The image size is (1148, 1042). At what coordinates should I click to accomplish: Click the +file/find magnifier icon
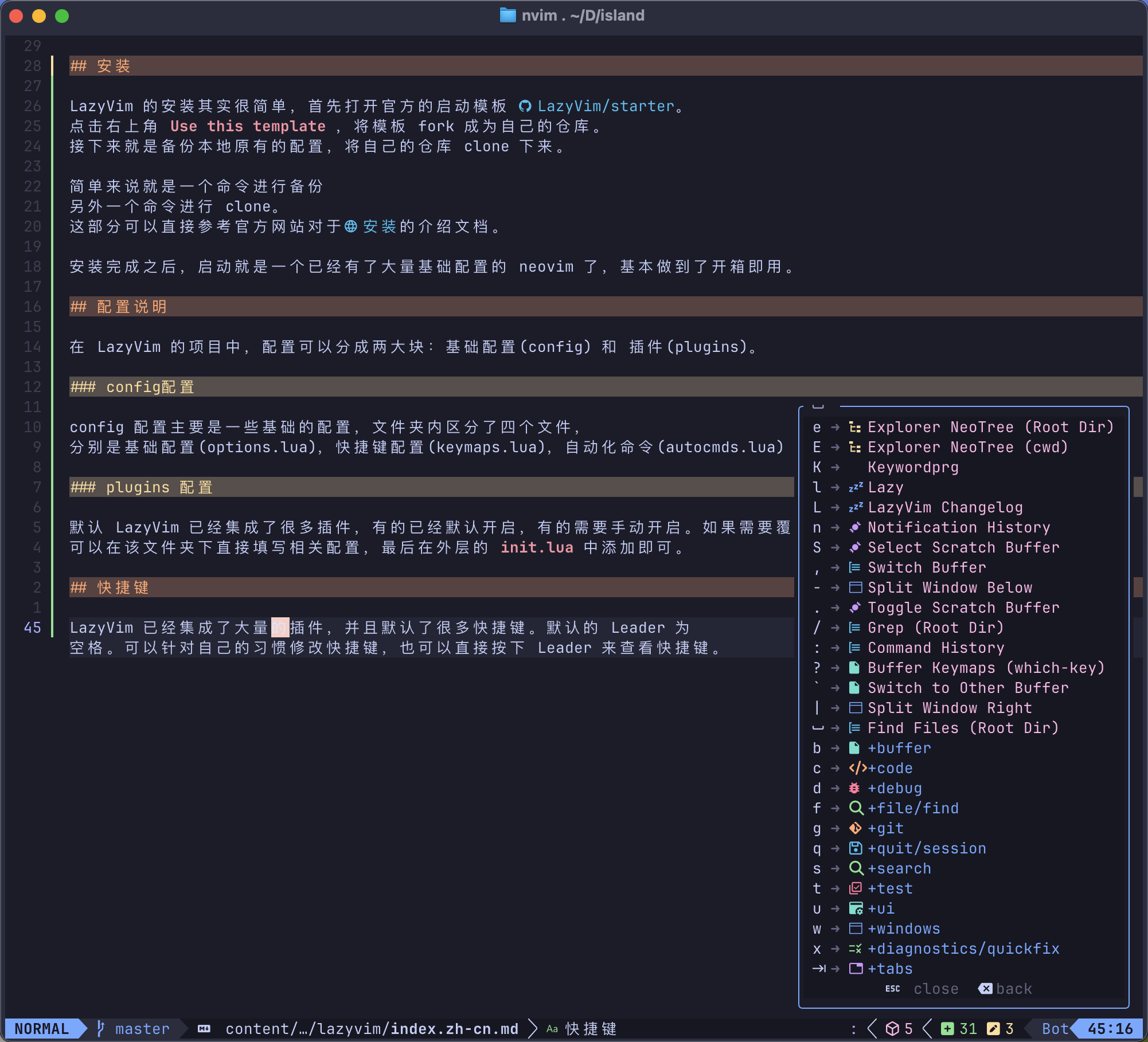pos(856,808)
